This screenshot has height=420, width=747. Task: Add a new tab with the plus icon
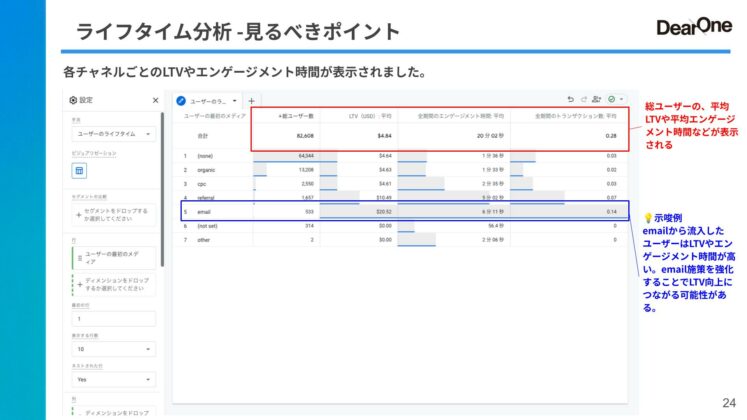[252, 100]
